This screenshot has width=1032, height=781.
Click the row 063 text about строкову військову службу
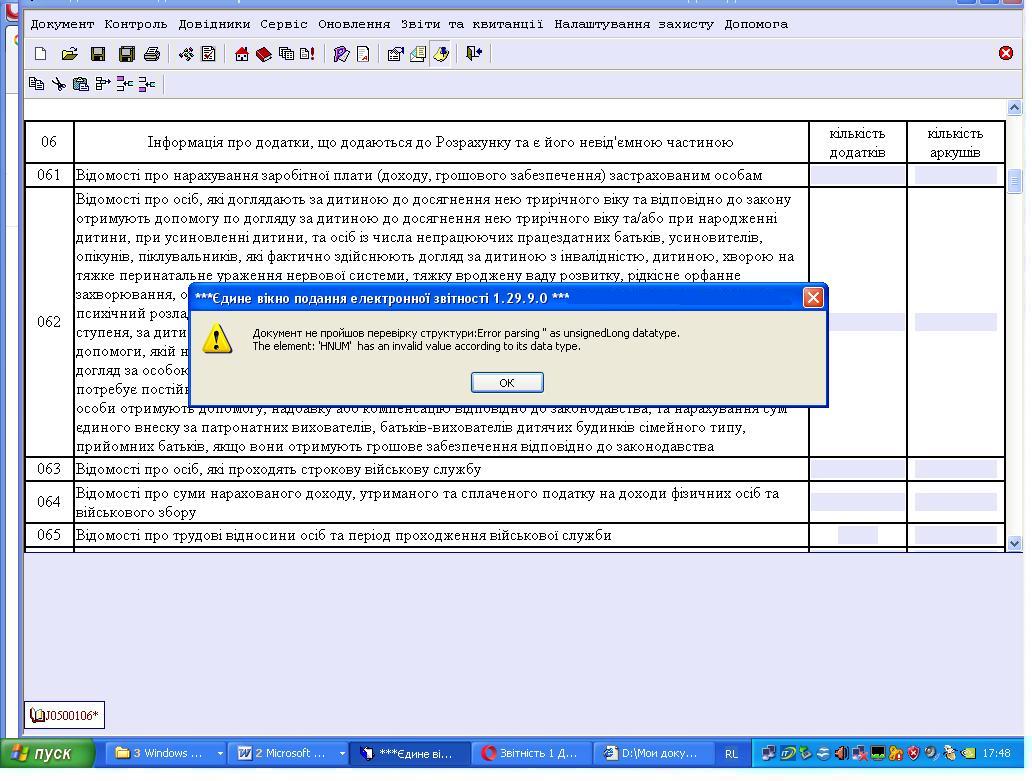pyautogui.click(x=278, y=469)
